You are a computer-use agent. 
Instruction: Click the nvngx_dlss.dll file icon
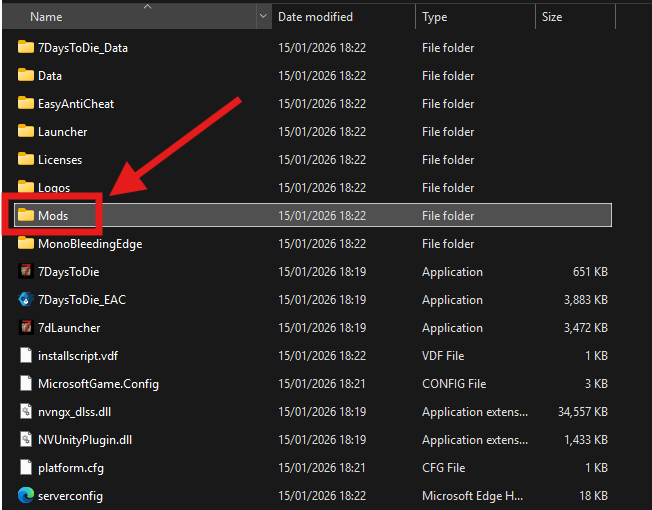26,411
